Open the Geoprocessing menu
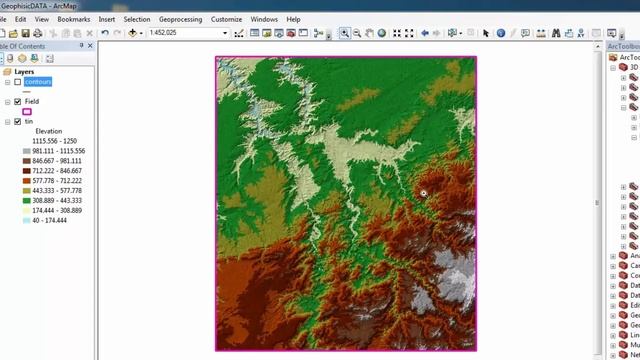 [x=180, y=19]
